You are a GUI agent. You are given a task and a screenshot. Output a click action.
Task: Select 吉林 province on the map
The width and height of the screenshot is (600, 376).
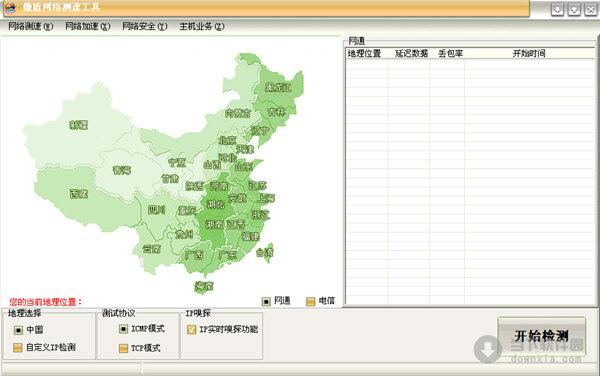276,112
